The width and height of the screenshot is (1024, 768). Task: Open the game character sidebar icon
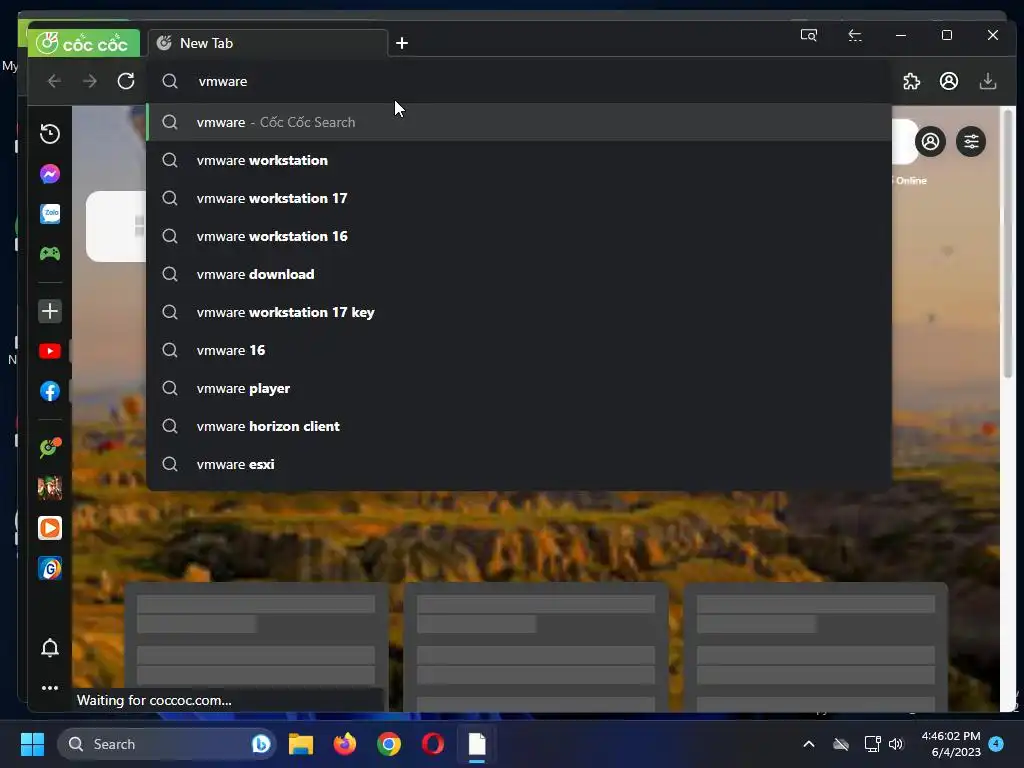point(50,488)
